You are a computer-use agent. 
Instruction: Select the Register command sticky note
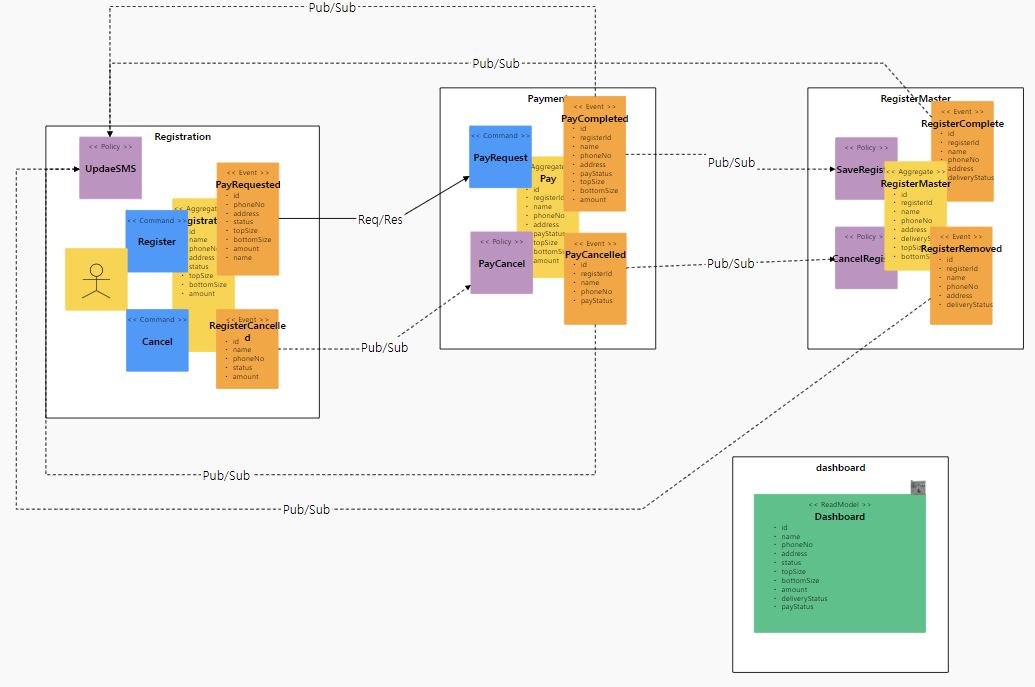(156, 241)
